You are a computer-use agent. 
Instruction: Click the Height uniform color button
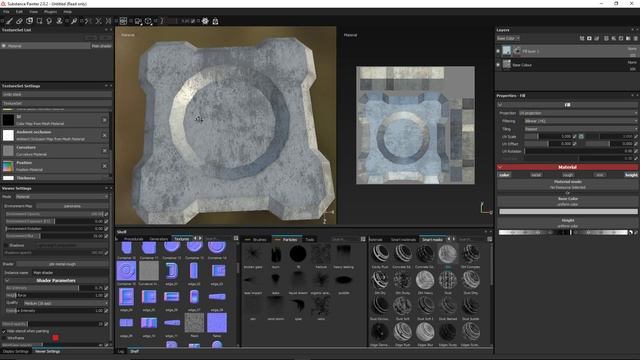pyautogui.click(x=567, y=223)
